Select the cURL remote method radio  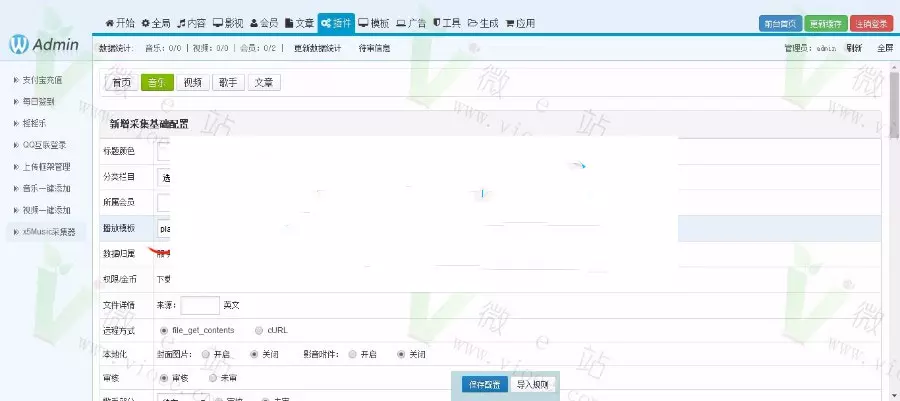(x=259, y=329)
